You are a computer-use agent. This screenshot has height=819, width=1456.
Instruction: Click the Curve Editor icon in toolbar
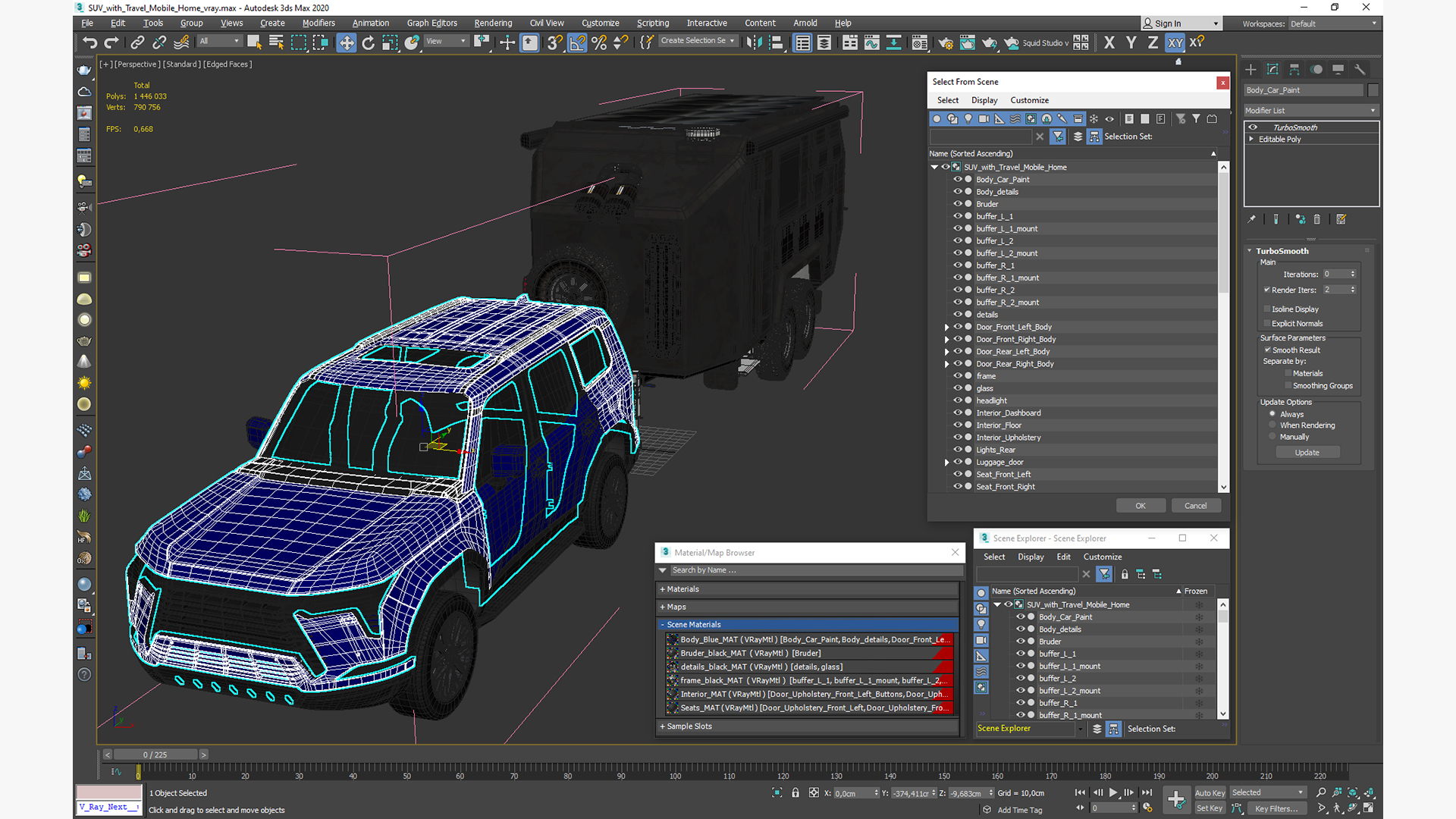pyautogui.click(x=872, y=42)
